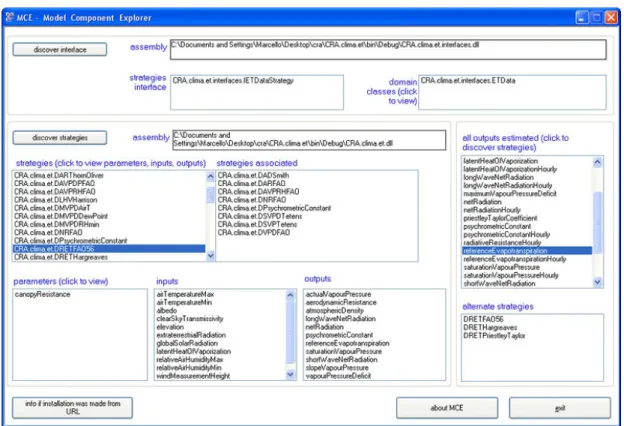Open info if installation was made from URL

[x=72, y=408]
